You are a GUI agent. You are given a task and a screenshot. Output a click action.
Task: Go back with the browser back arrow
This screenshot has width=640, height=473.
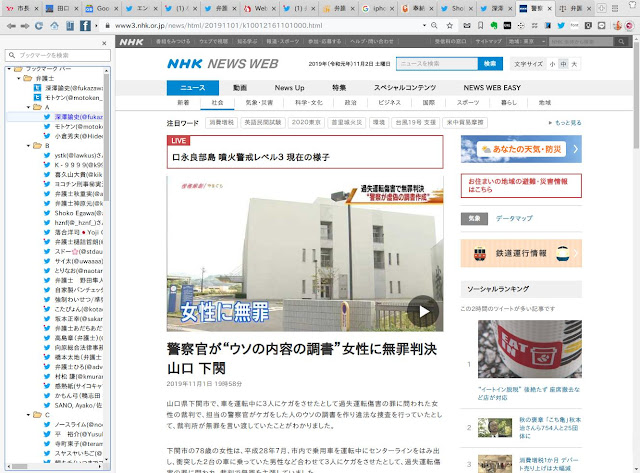coord(11,26)
